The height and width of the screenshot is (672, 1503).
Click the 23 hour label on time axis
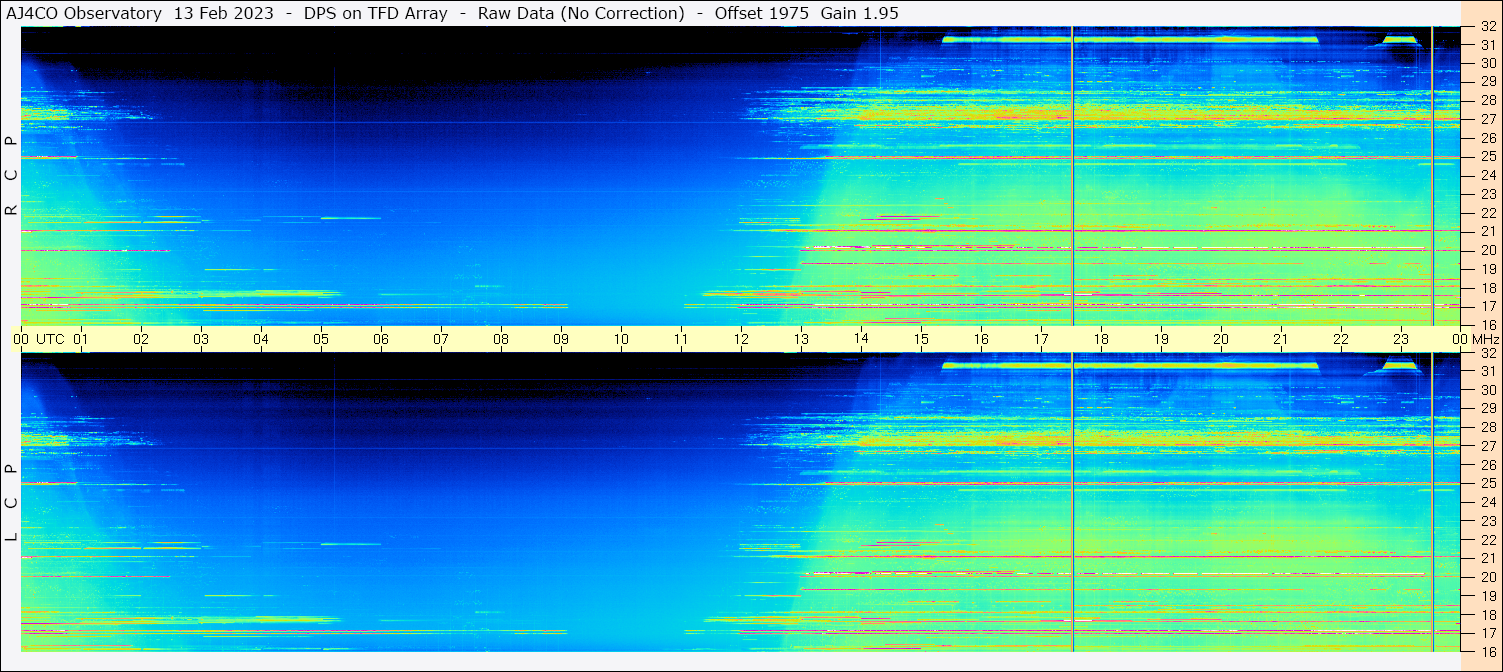coord(1401,339)
